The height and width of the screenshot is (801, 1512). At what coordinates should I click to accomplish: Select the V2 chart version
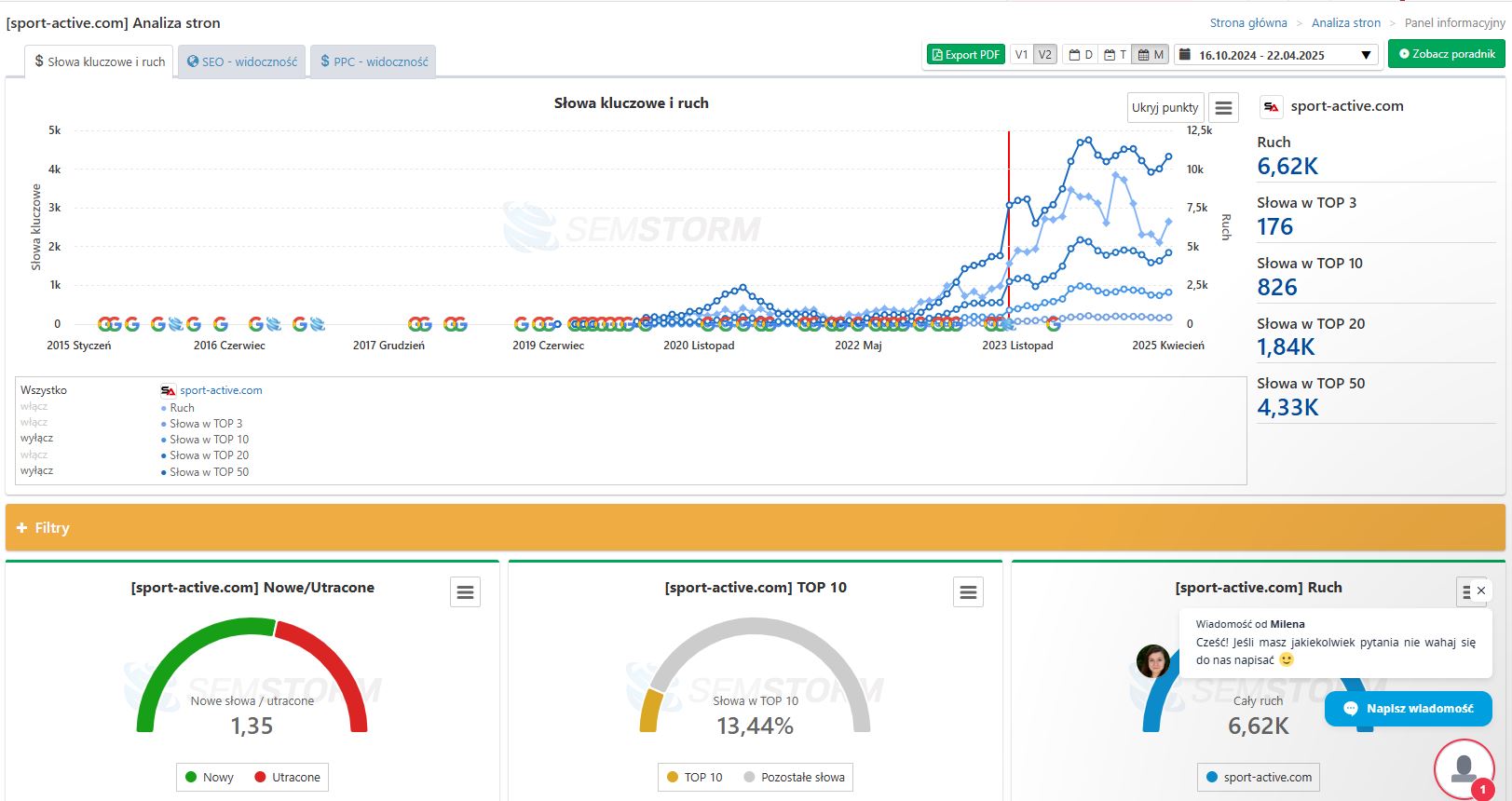pos(1045,55)
